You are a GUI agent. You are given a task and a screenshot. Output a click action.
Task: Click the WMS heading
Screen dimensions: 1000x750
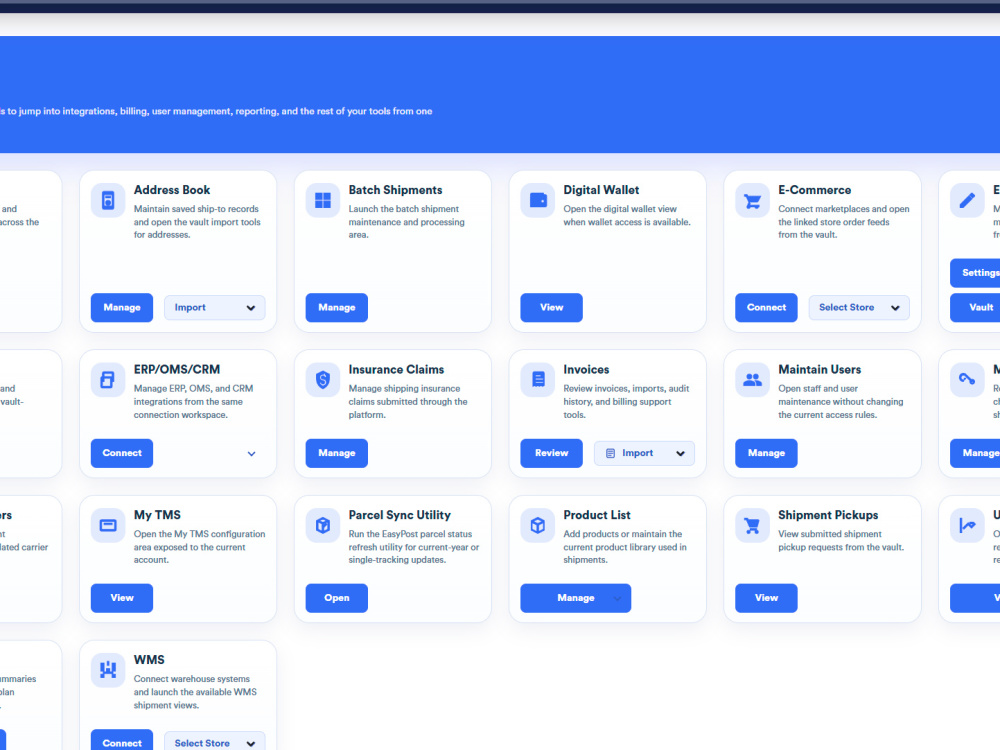coord(149,660)
